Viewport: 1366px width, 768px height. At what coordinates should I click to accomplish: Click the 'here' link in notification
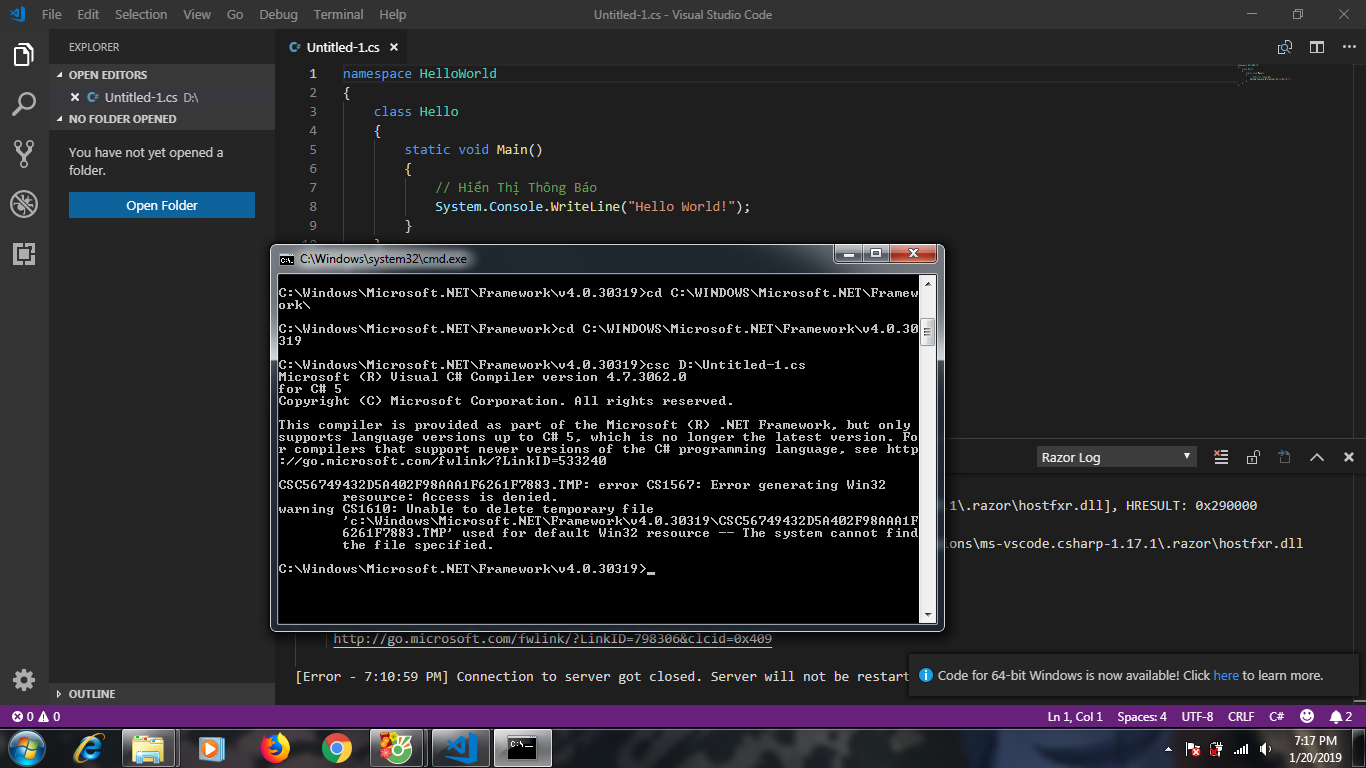1225,675
